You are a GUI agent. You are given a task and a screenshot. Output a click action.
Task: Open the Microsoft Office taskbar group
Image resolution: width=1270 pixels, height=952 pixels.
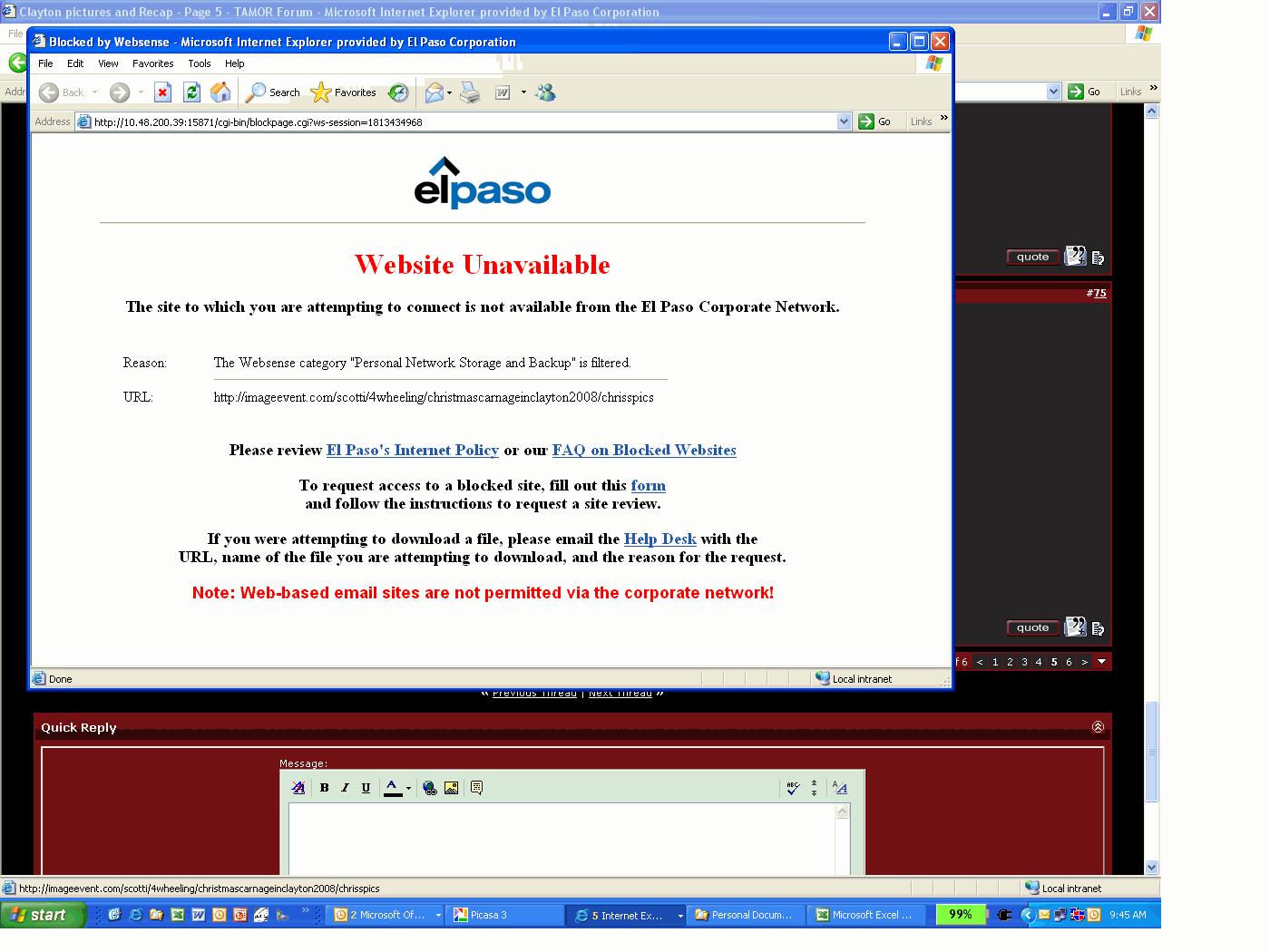(386, 915)
